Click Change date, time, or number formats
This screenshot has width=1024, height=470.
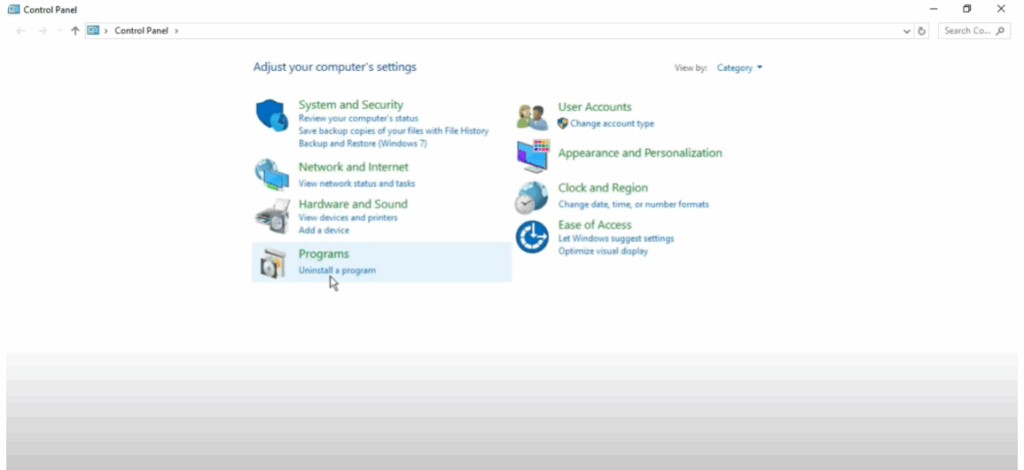pos(633,205)
